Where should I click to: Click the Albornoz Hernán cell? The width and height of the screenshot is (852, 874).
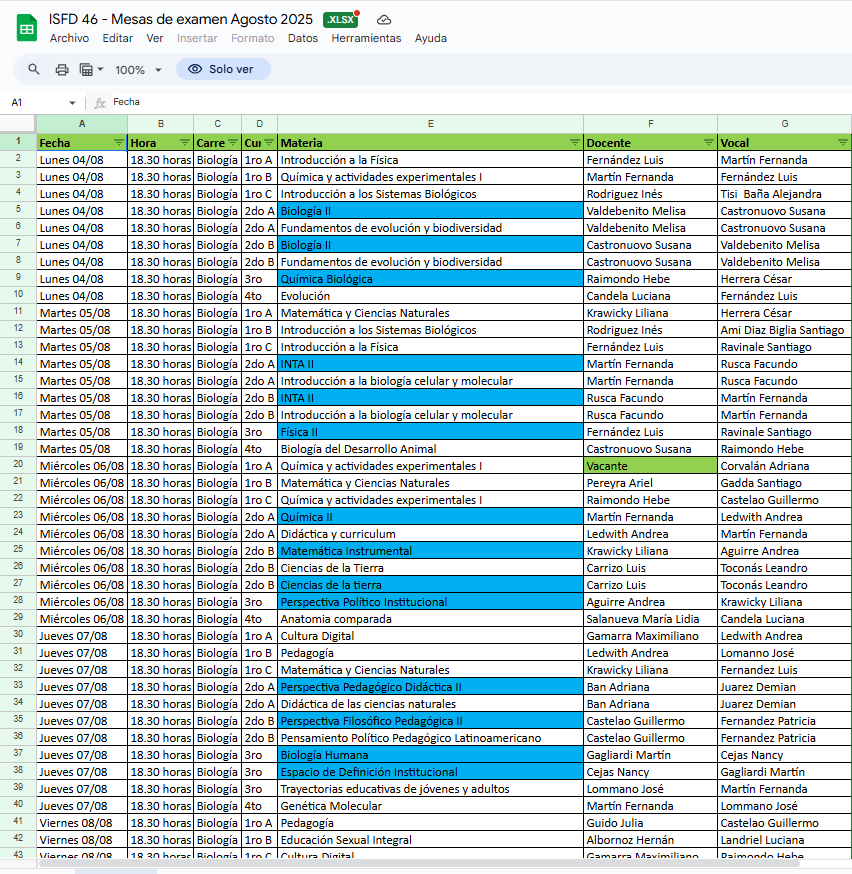click(650, 840)
